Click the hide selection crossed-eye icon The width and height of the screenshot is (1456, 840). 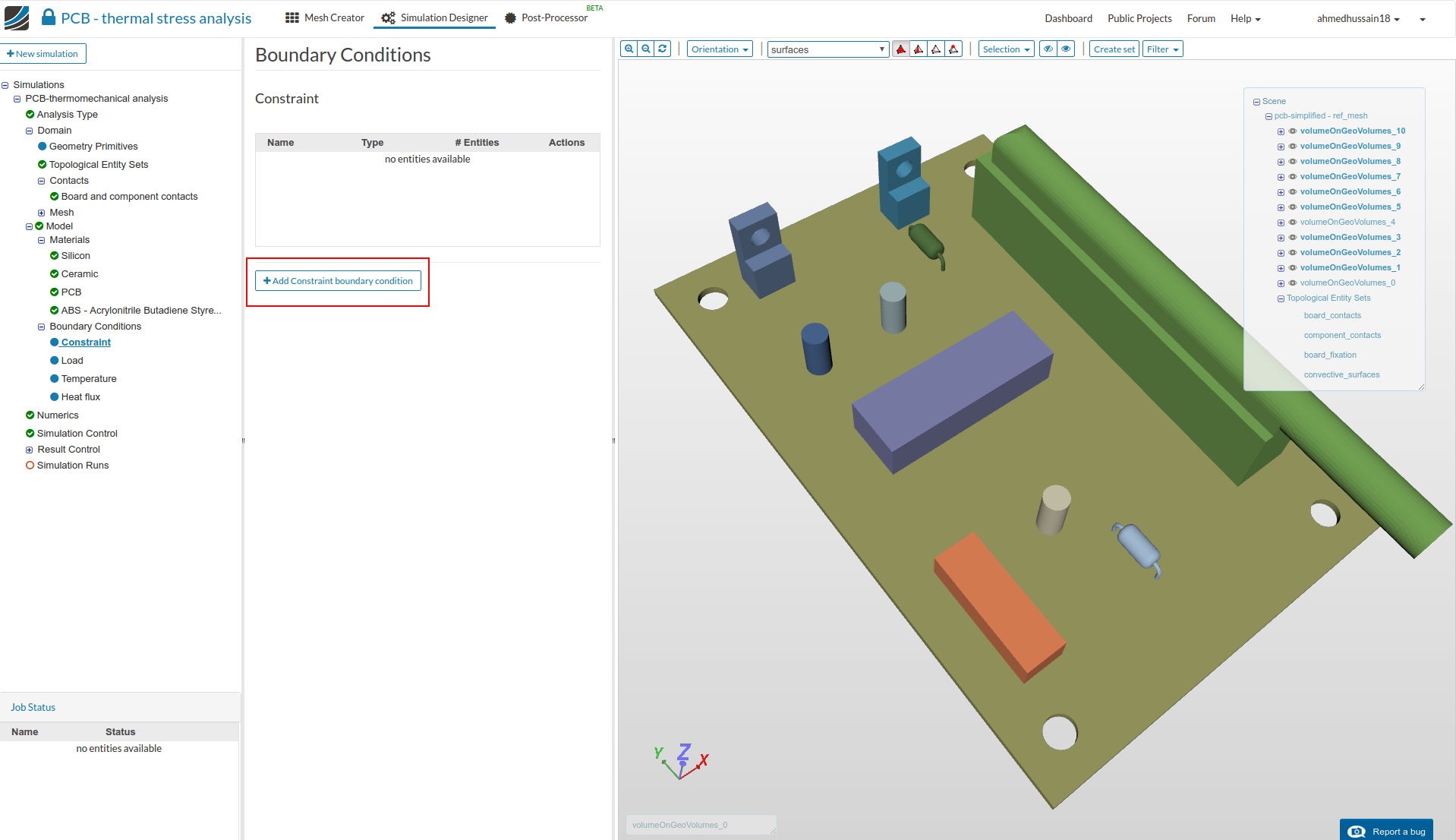[x=1048, y=49]
